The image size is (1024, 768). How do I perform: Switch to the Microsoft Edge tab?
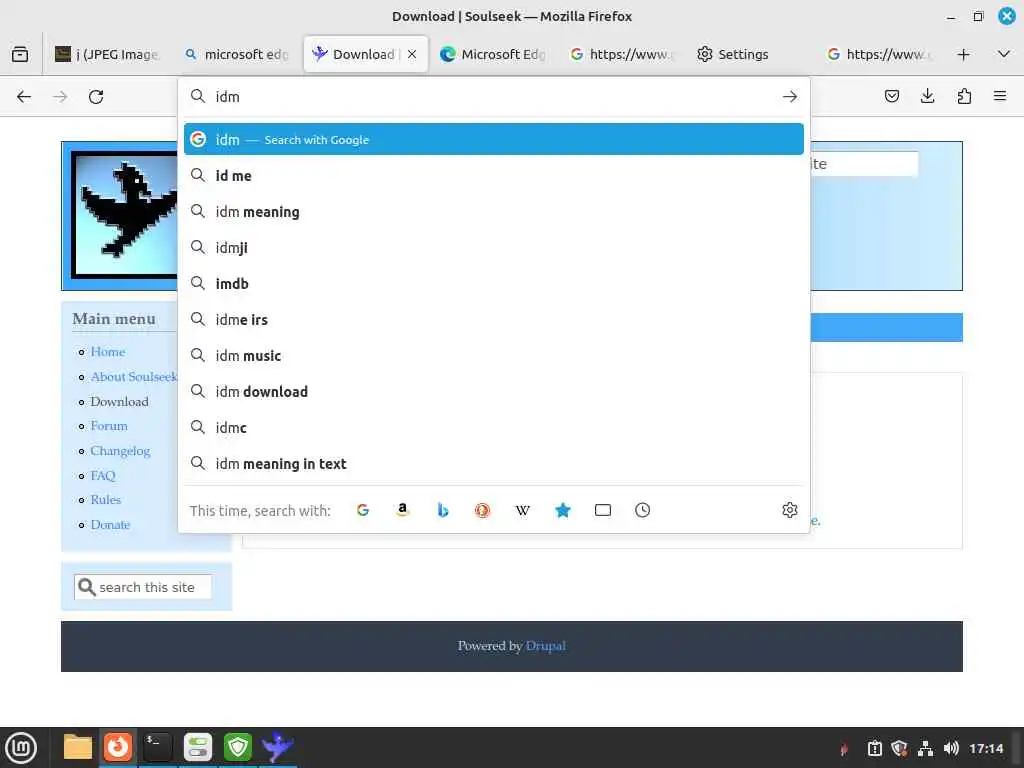(x=493, y=54)
